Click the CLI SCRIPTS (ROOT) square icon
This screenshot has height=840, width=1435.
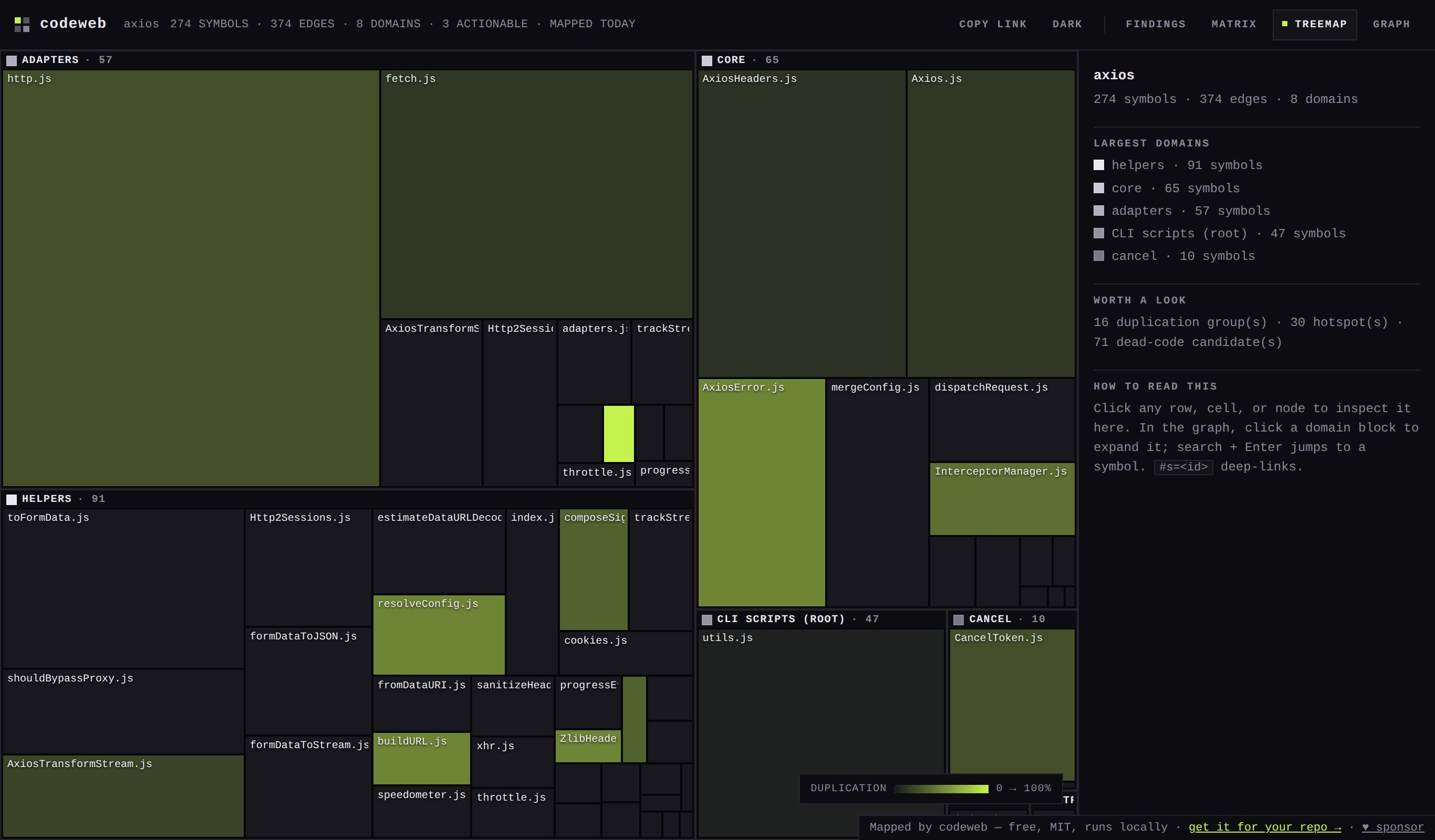point(706,619)
